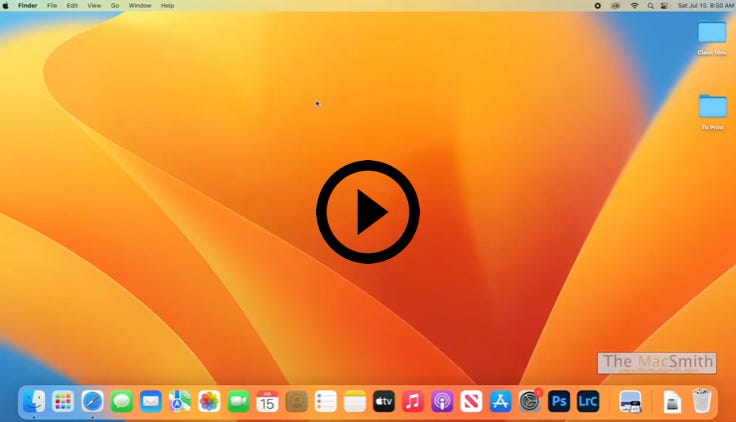Open Photos from the Dock
This screenshot has width=736, height=422.
click(x=209, y=401)
